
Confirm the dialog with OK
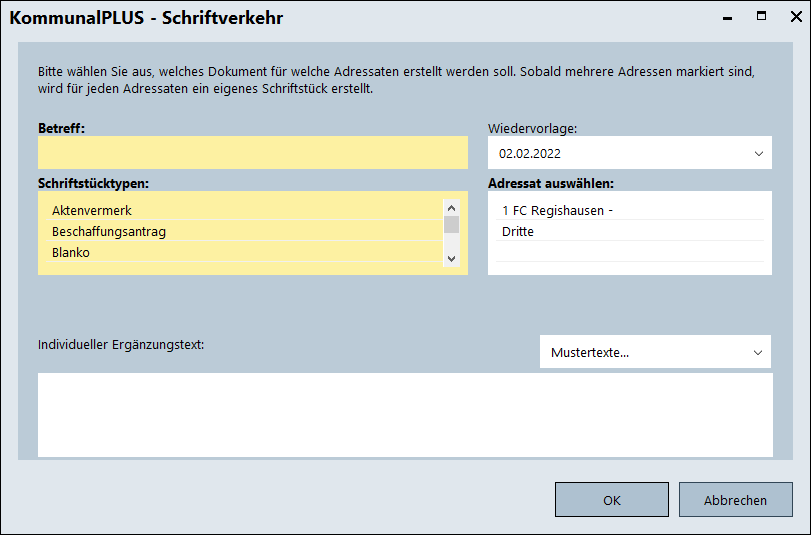click(611, 500)
